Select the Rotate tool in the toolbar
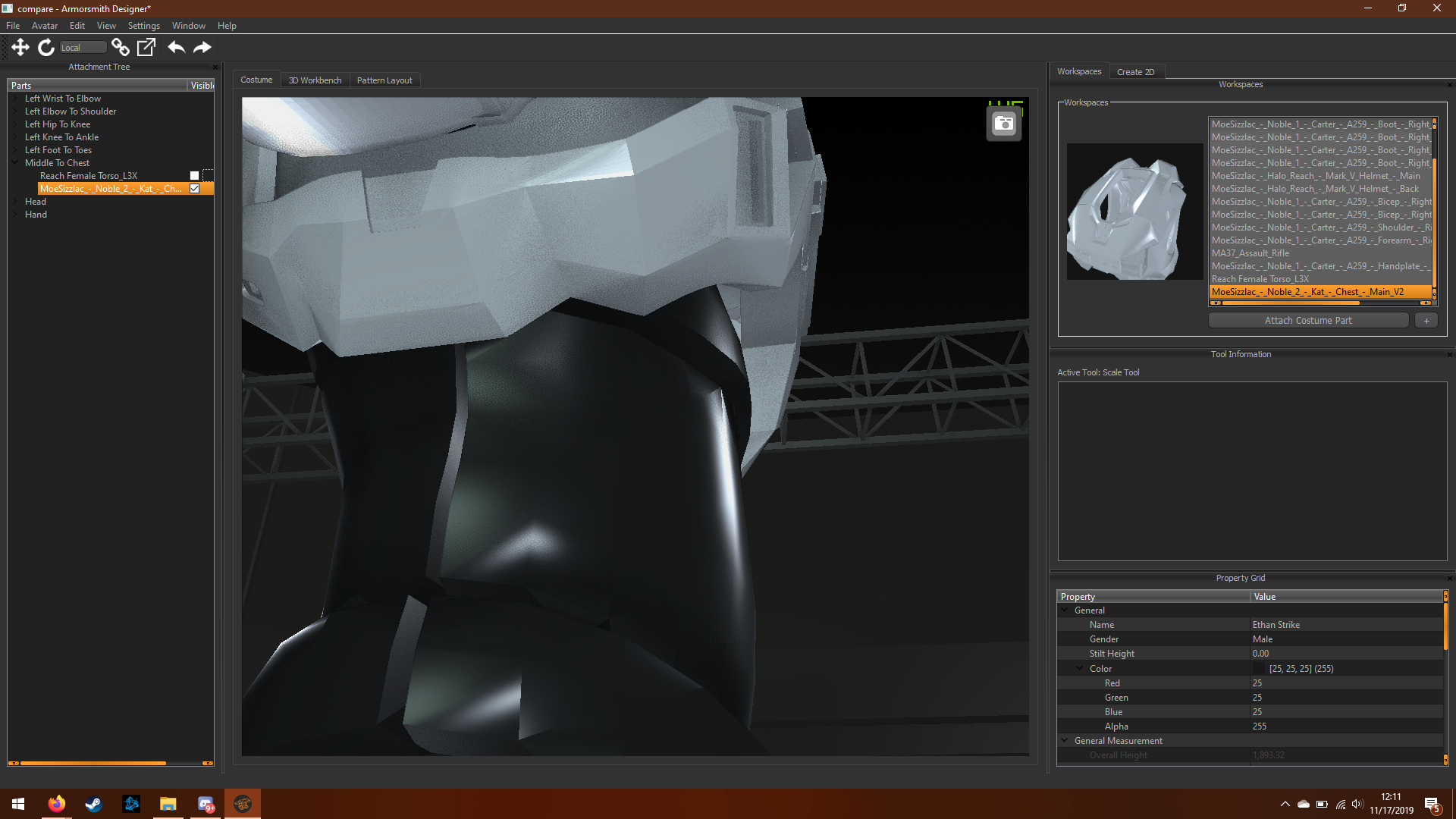This screenshot has width=1456, height=819. [x=46, y=47]
